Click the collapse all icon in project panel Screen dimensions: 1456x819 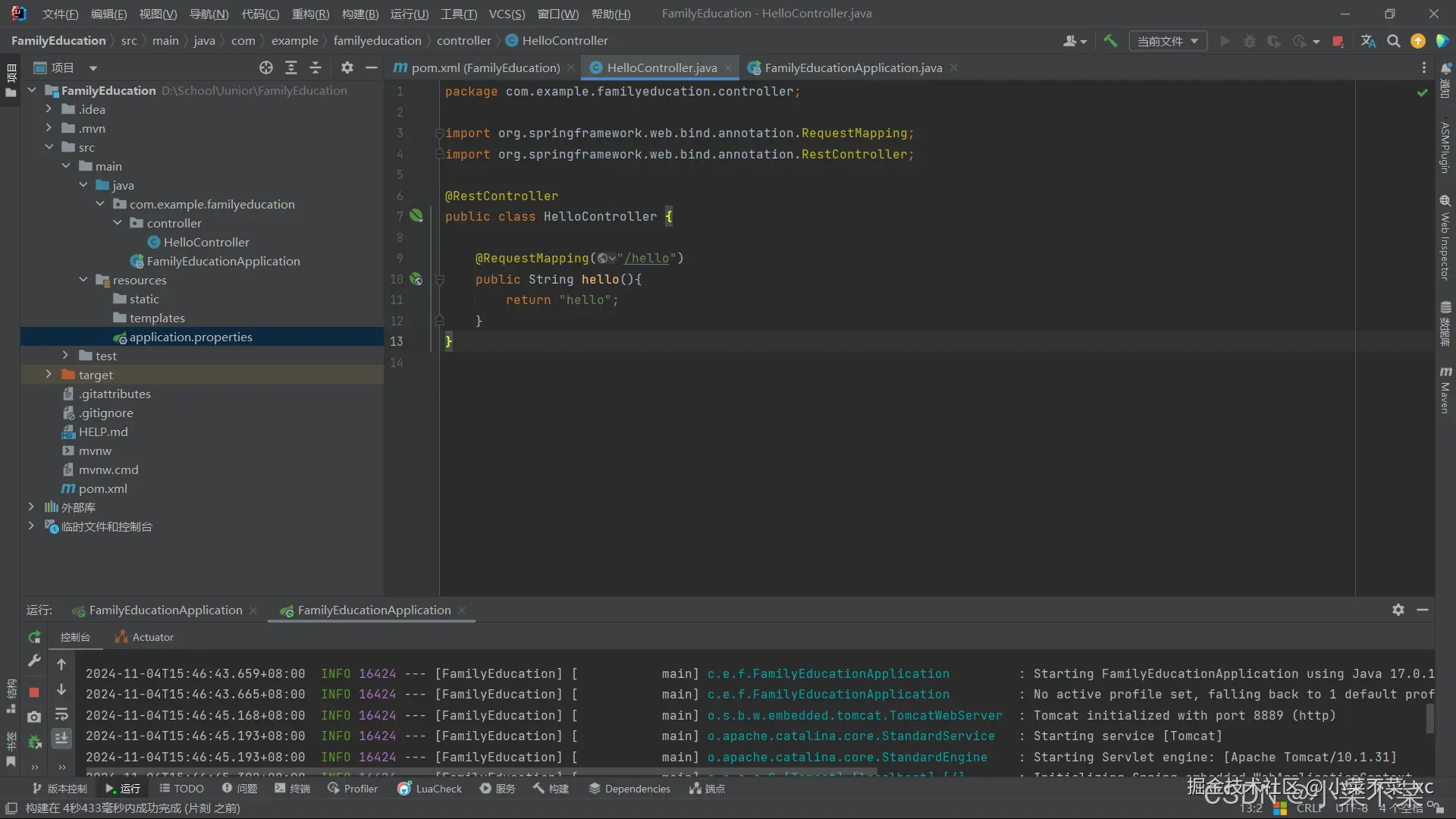tap(315, 67)
